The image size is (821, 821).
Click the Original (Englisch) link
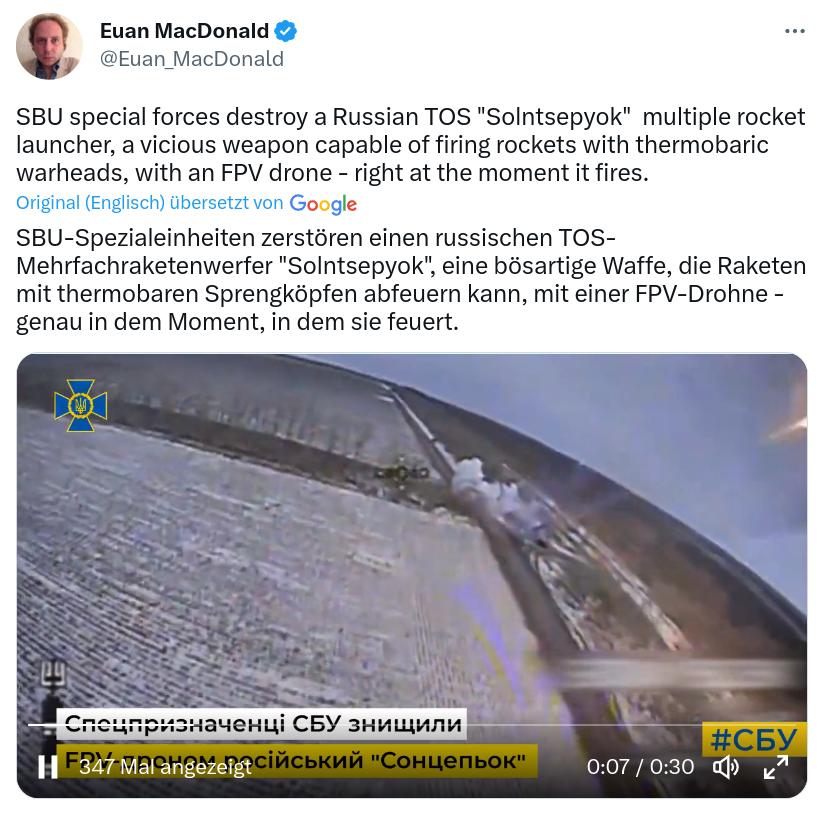tap(91, 203)
